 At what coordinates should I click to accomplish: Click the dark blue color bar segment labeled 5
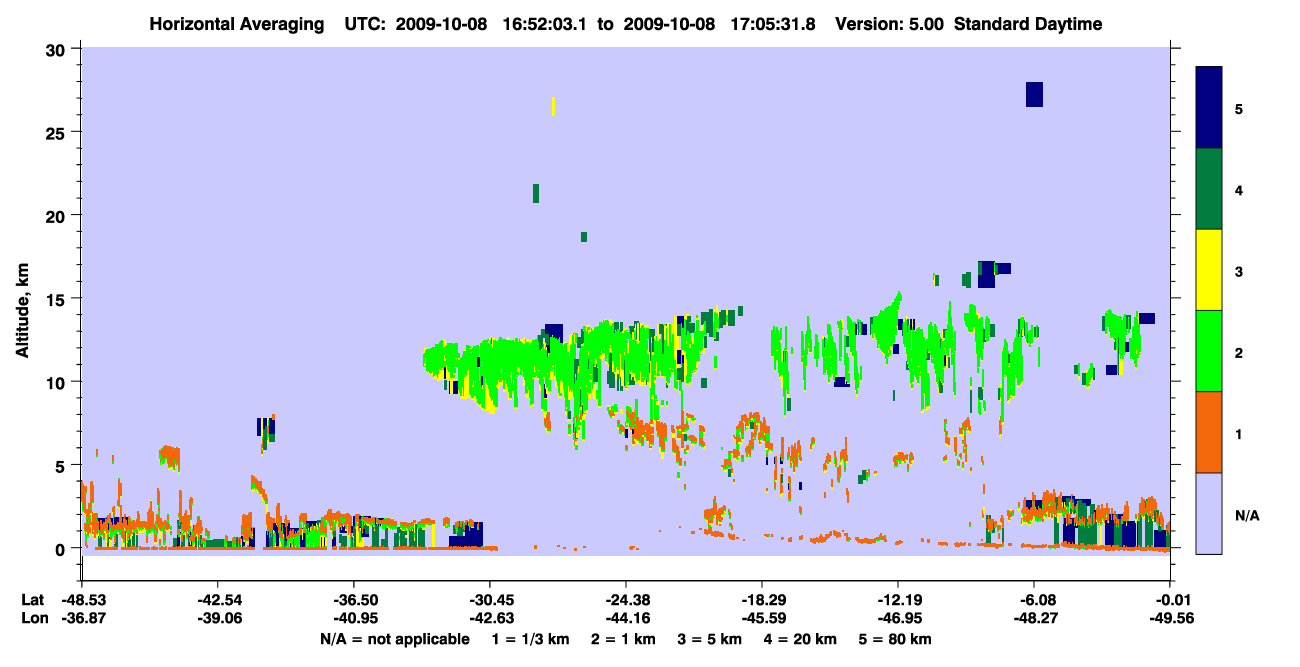click(x=1209, y=108)
